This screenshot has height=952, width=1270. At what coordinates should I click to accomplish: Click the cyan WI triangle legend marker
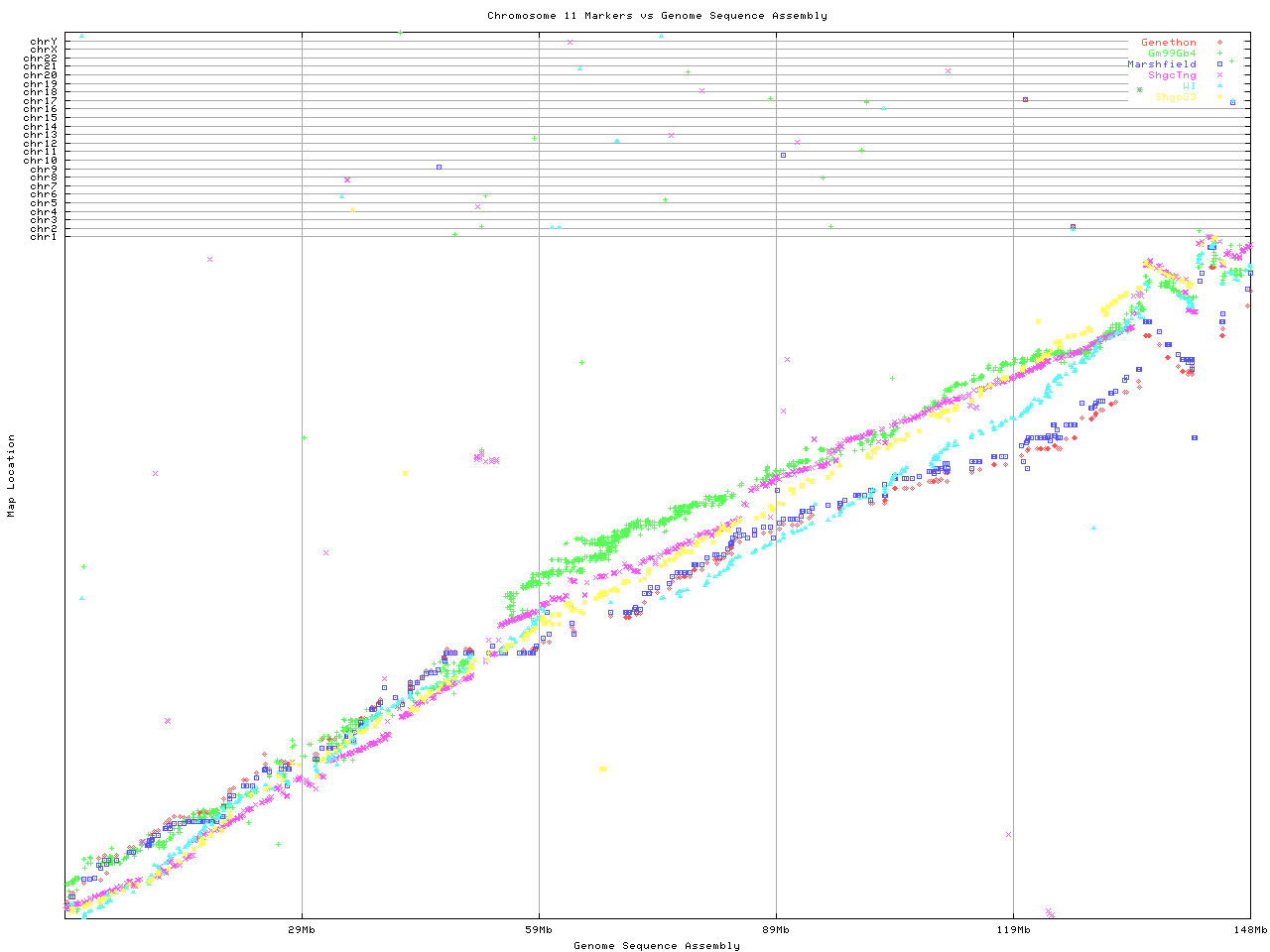1219,86
